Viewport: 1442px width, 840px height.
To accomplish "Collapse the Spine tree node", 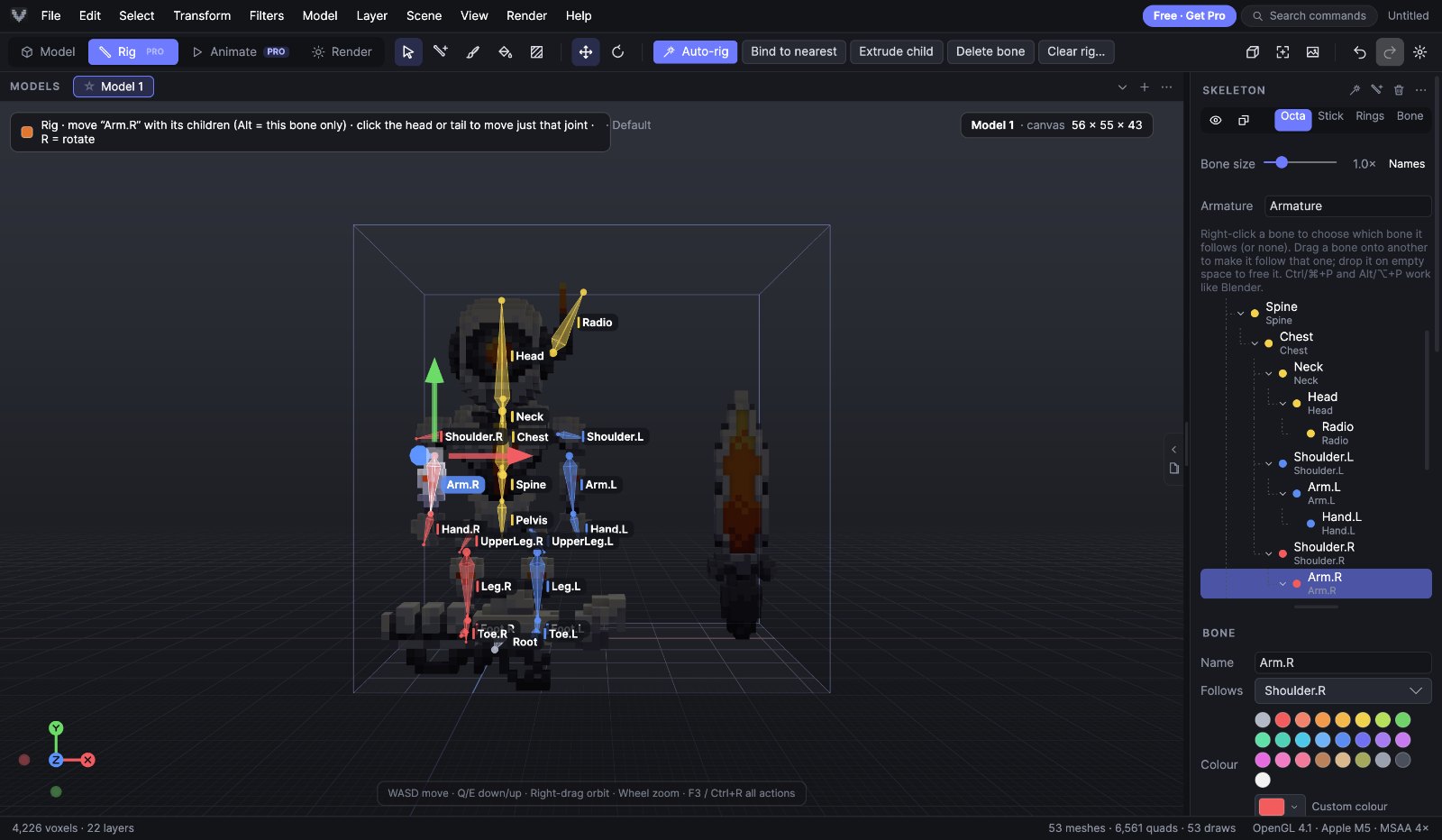I will pyautogui.click(x=1240, y=314).
